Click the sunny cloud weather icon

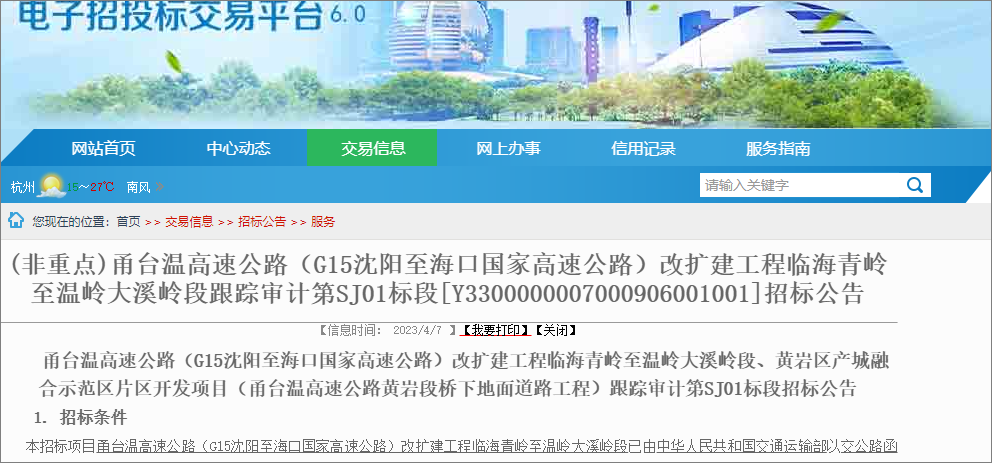52,186
